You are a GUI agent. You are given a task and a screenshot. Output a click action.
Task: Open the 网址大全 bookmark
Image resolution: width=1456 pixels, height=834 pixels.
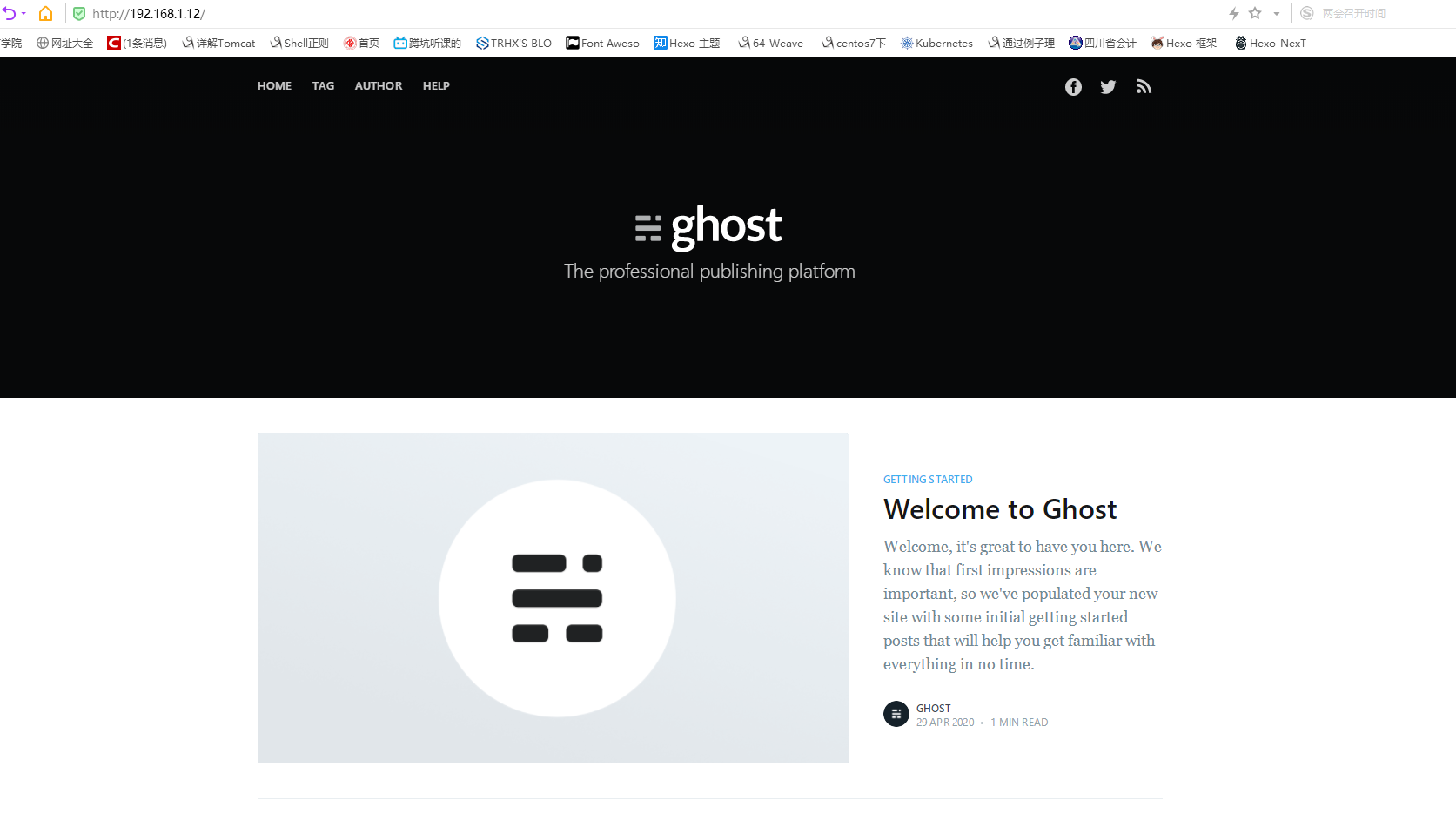click(64, 43)
